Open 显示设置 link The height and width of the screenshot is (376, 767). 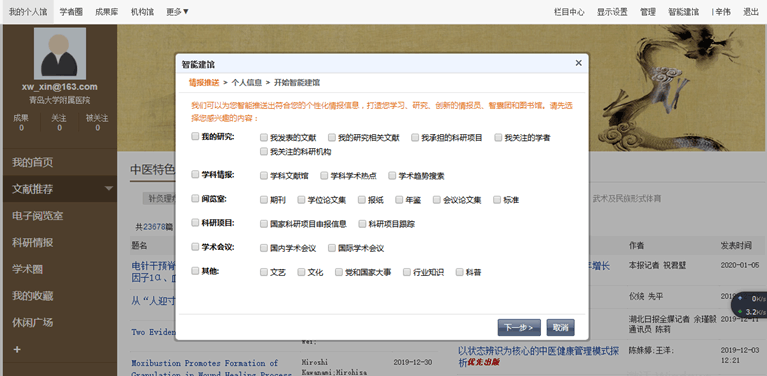click(x=612, y=12)
